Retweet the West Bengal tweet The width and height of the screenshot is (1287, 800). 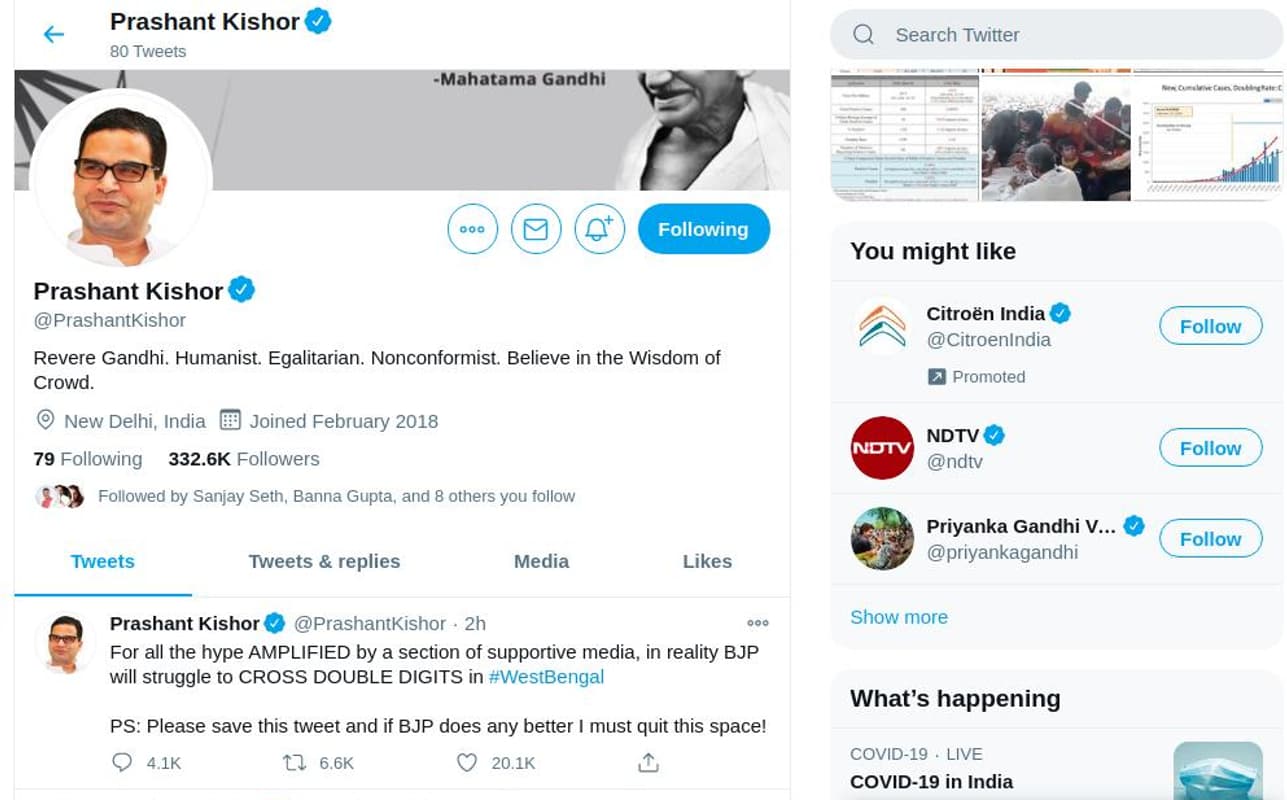coord(294,763)
